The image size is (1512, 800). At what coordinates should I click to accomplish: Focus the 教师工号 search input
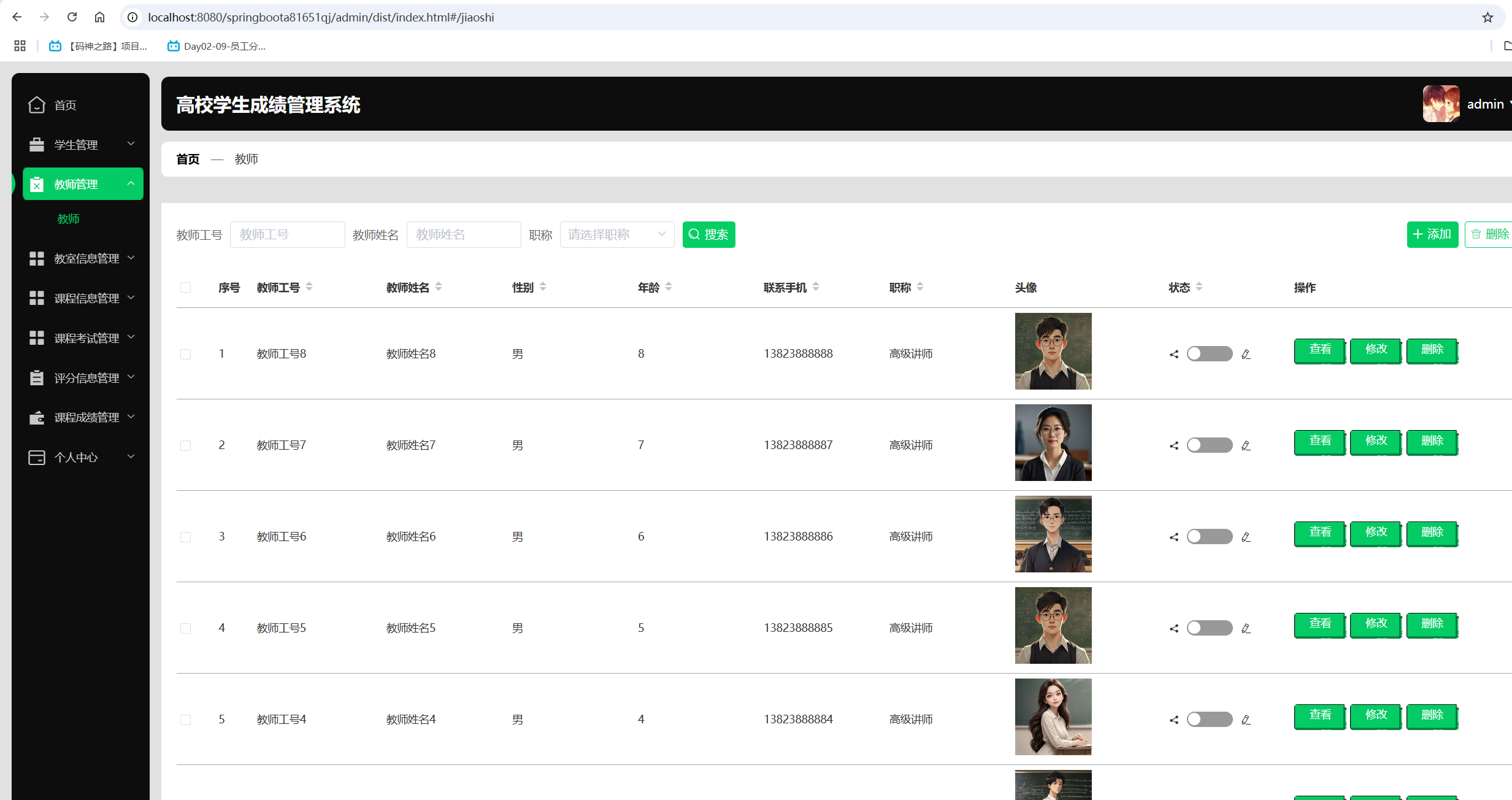pos(287,234)
